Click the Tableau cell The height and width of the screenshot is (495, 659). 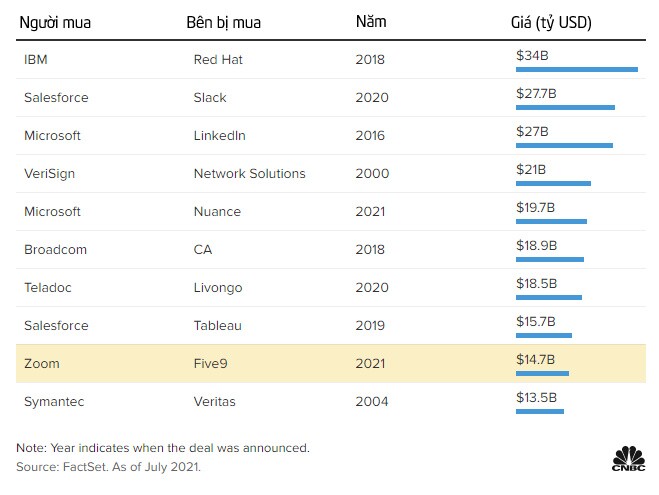(218, 326)
